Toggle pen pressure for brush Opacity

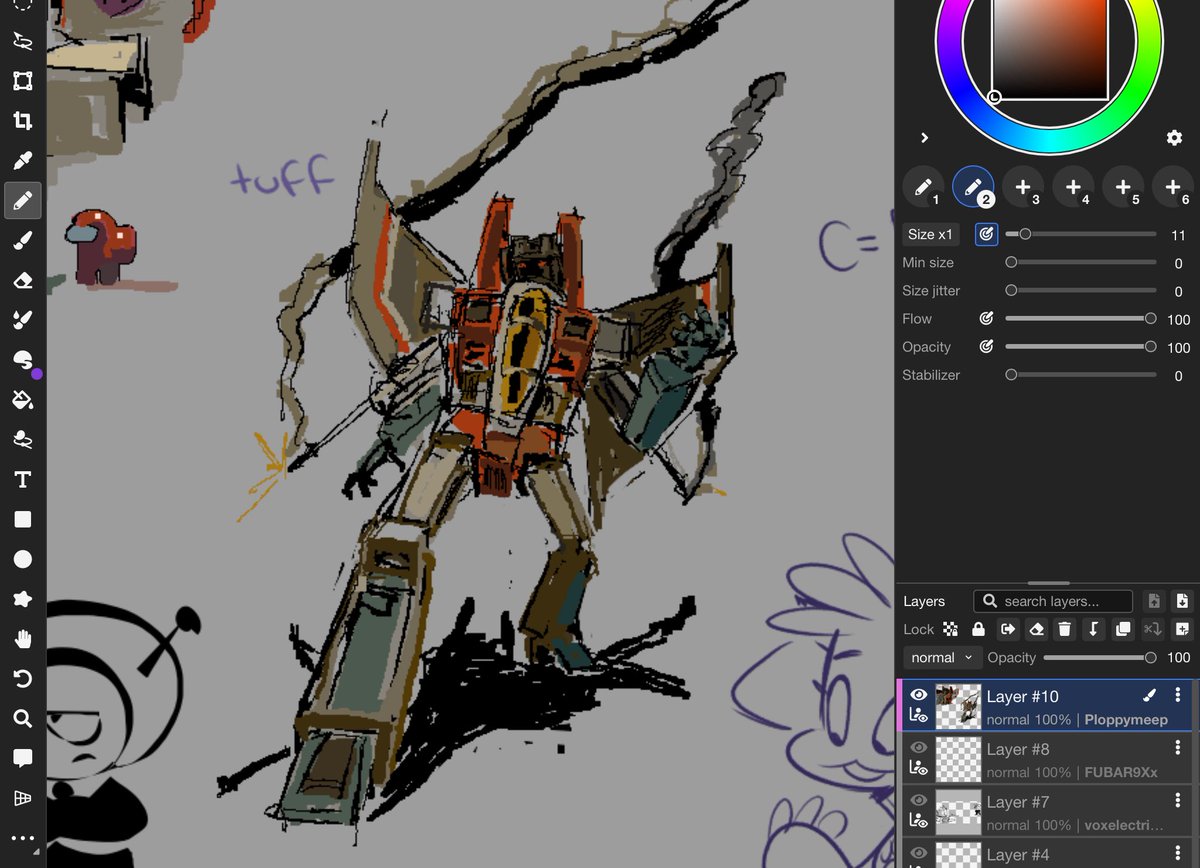click(x=986, y=347)
